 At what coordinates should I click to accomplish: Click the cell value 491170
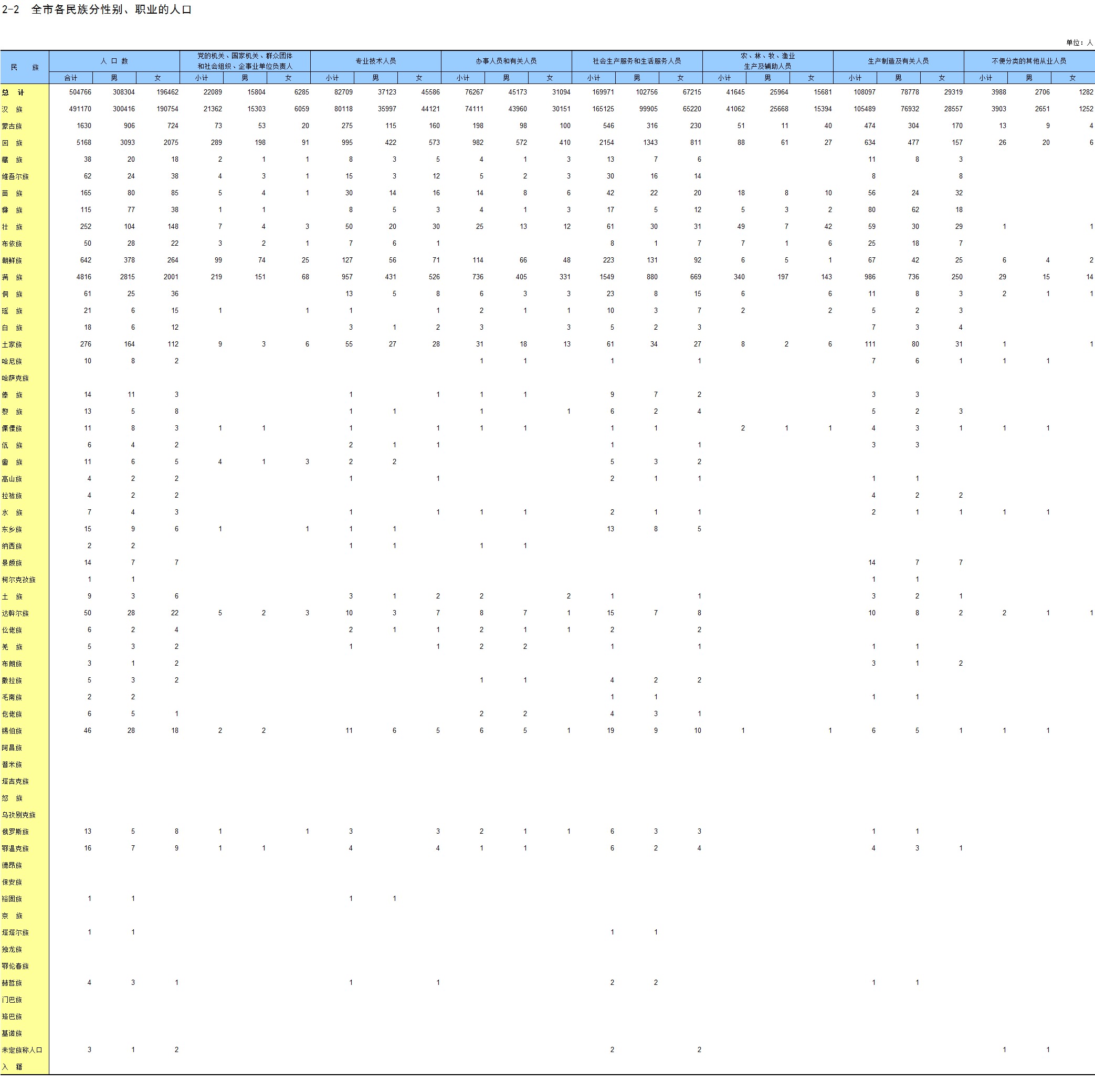point(80,109)
